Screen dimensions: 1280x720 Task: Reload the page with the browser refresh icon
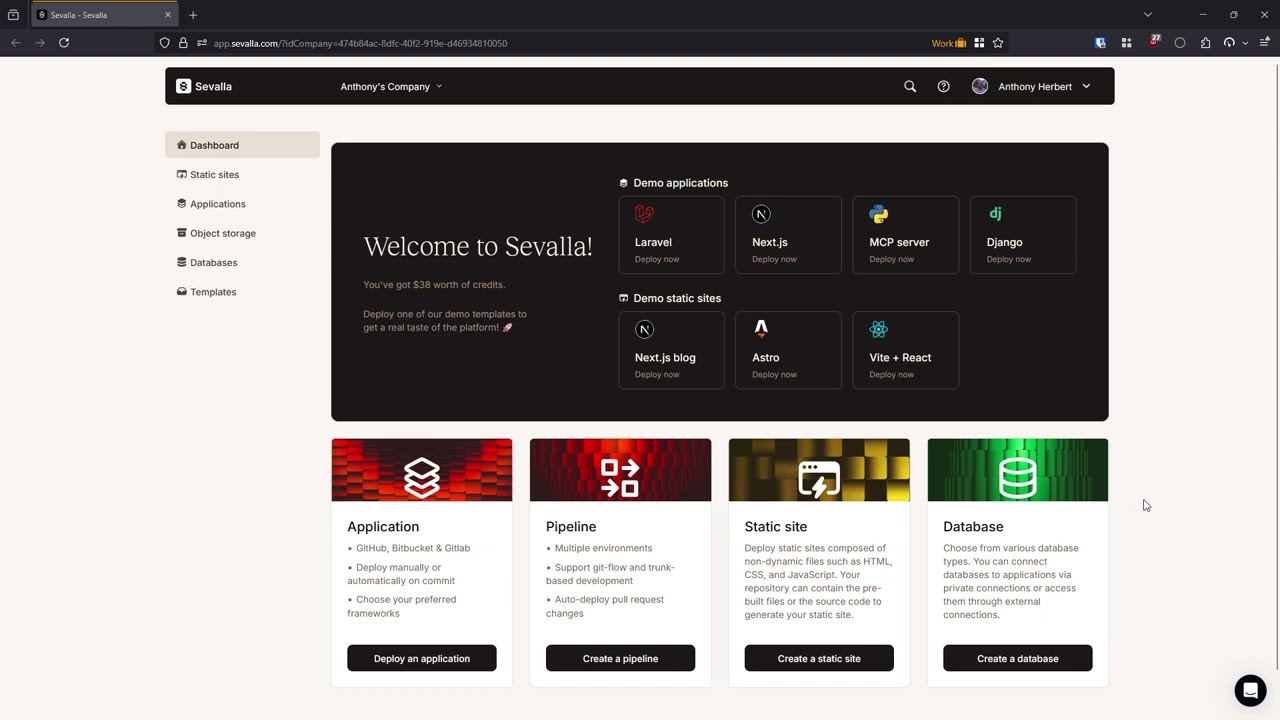[x=64, y=43]
